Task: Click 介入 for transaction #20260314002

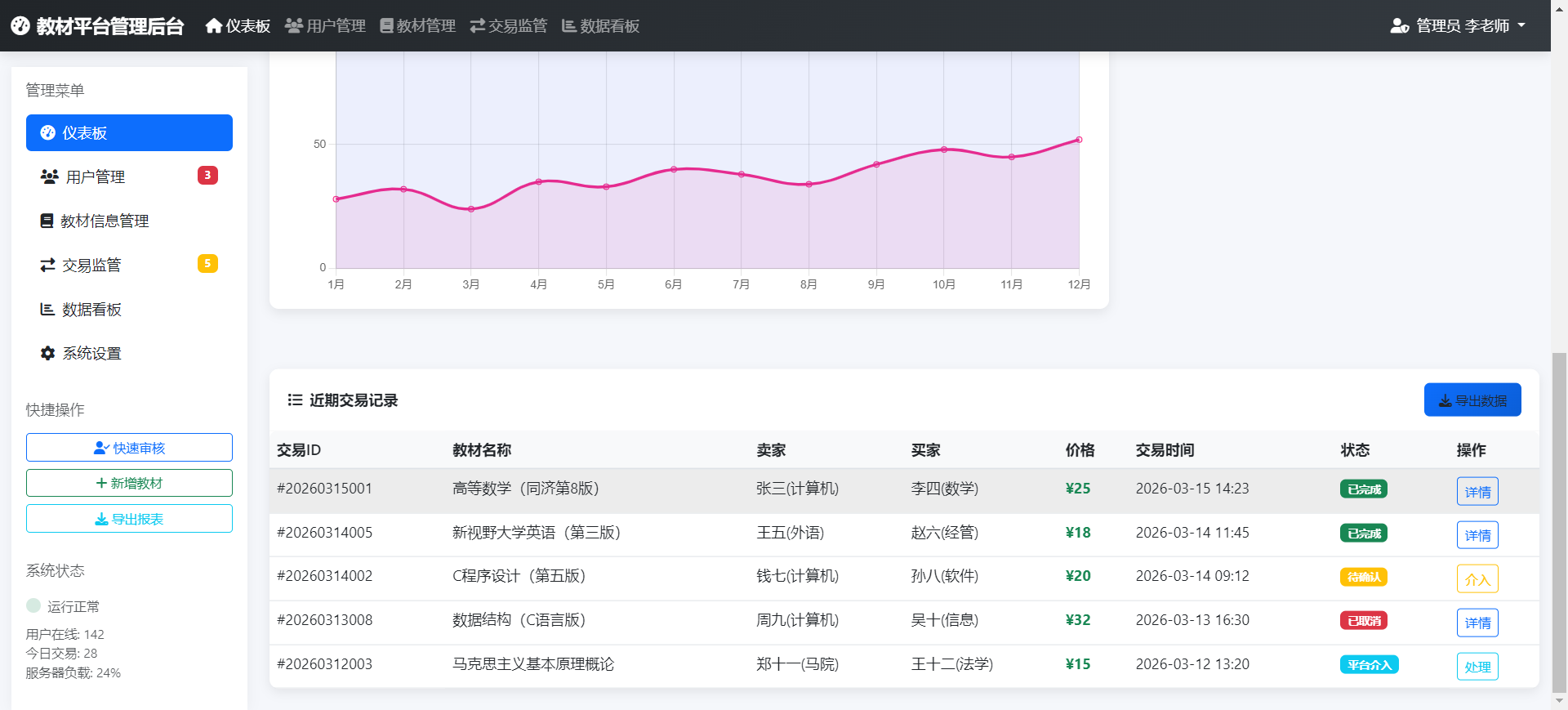Action: click(x=1477, y=579)
